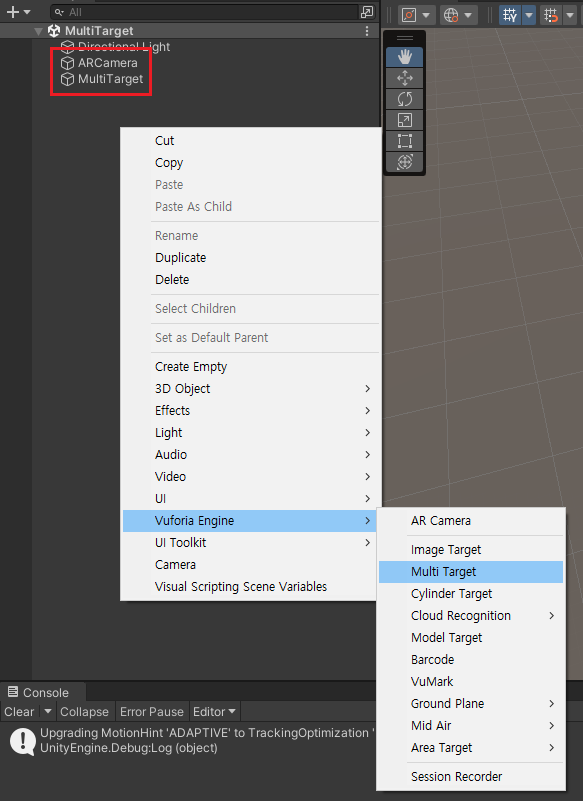Select the Directional Light object
The image size is (583, 801).
[124, 46]
